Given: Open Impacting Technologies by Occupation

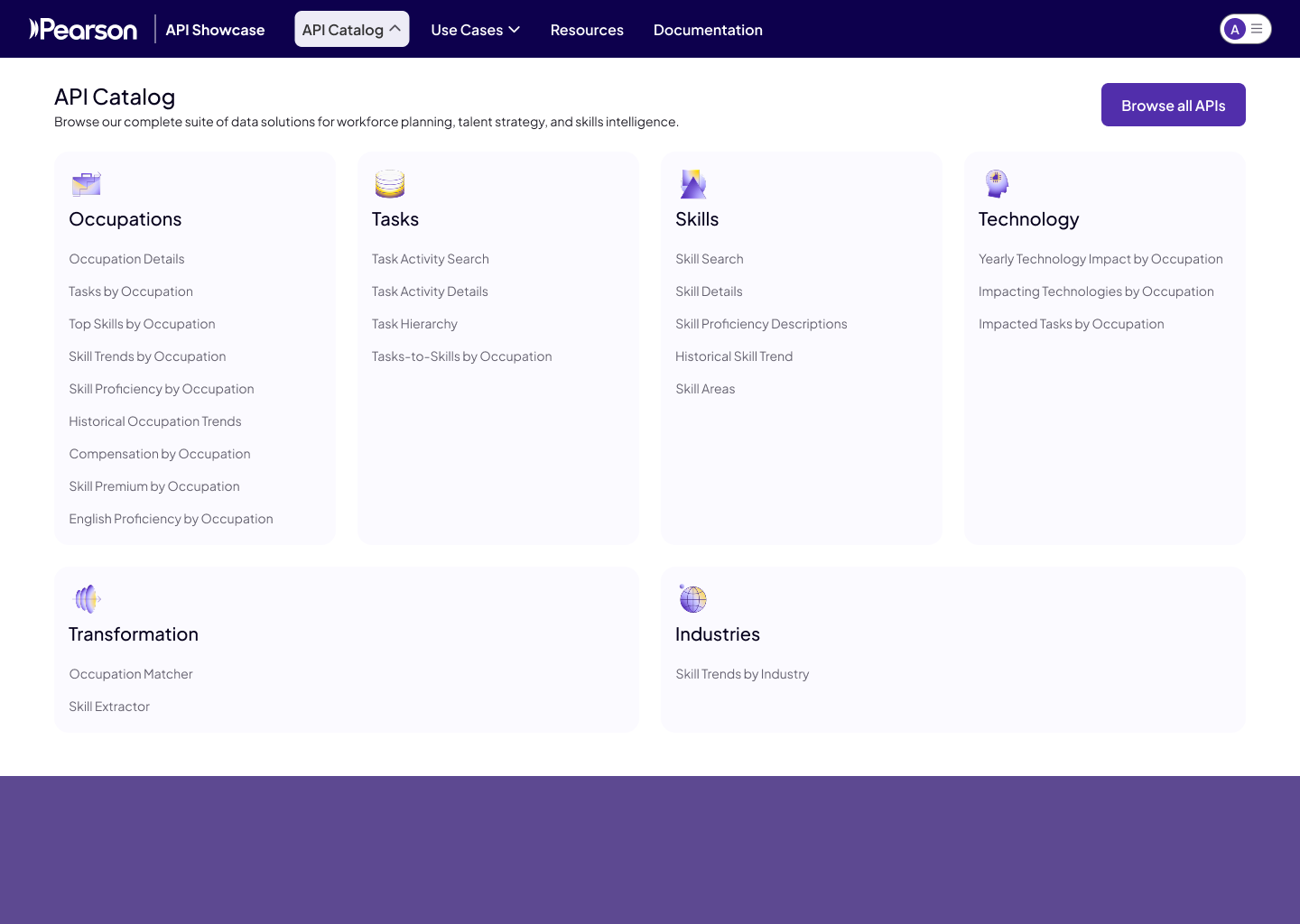Looking at the screenshot, I should (x=1096, y=291).
